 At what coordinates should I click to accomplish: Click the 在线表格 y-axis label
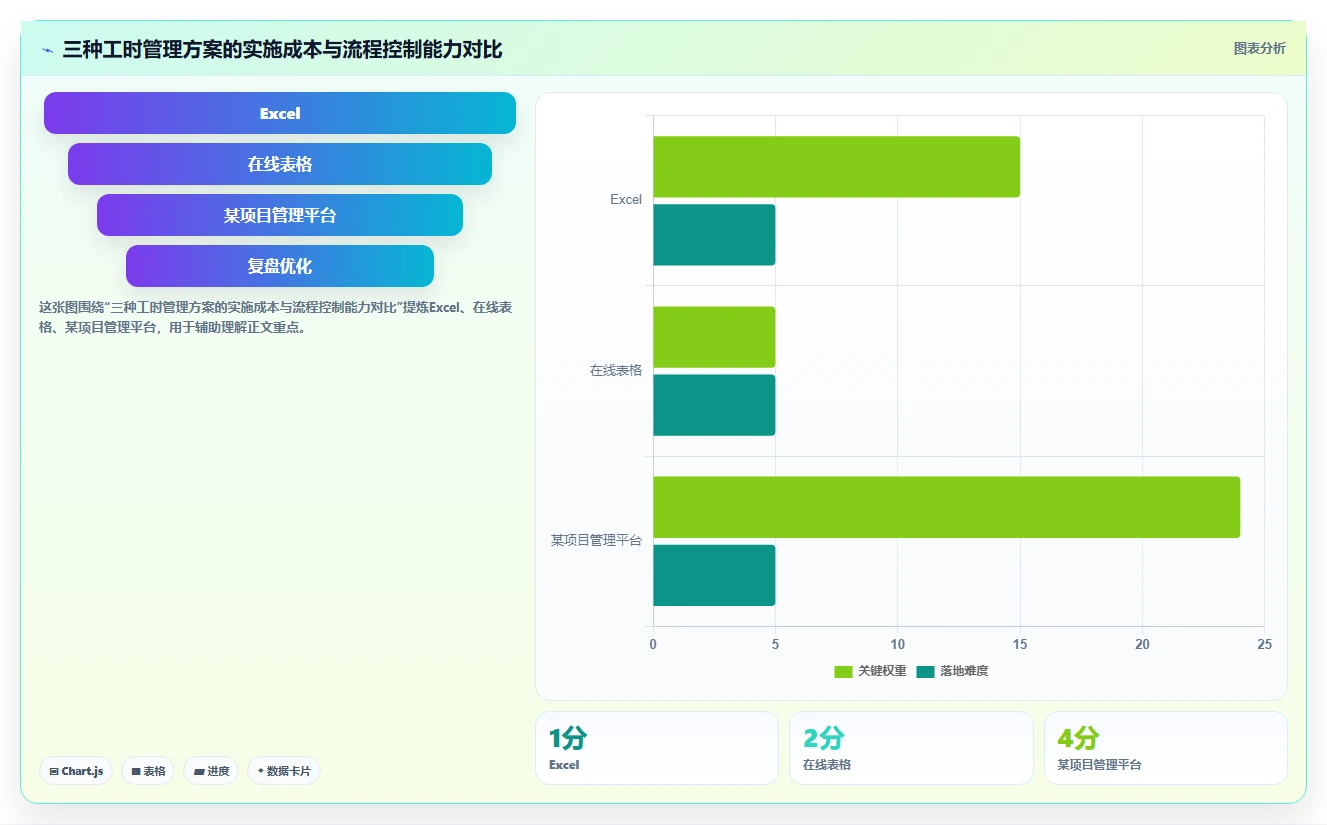pos(616,370)
